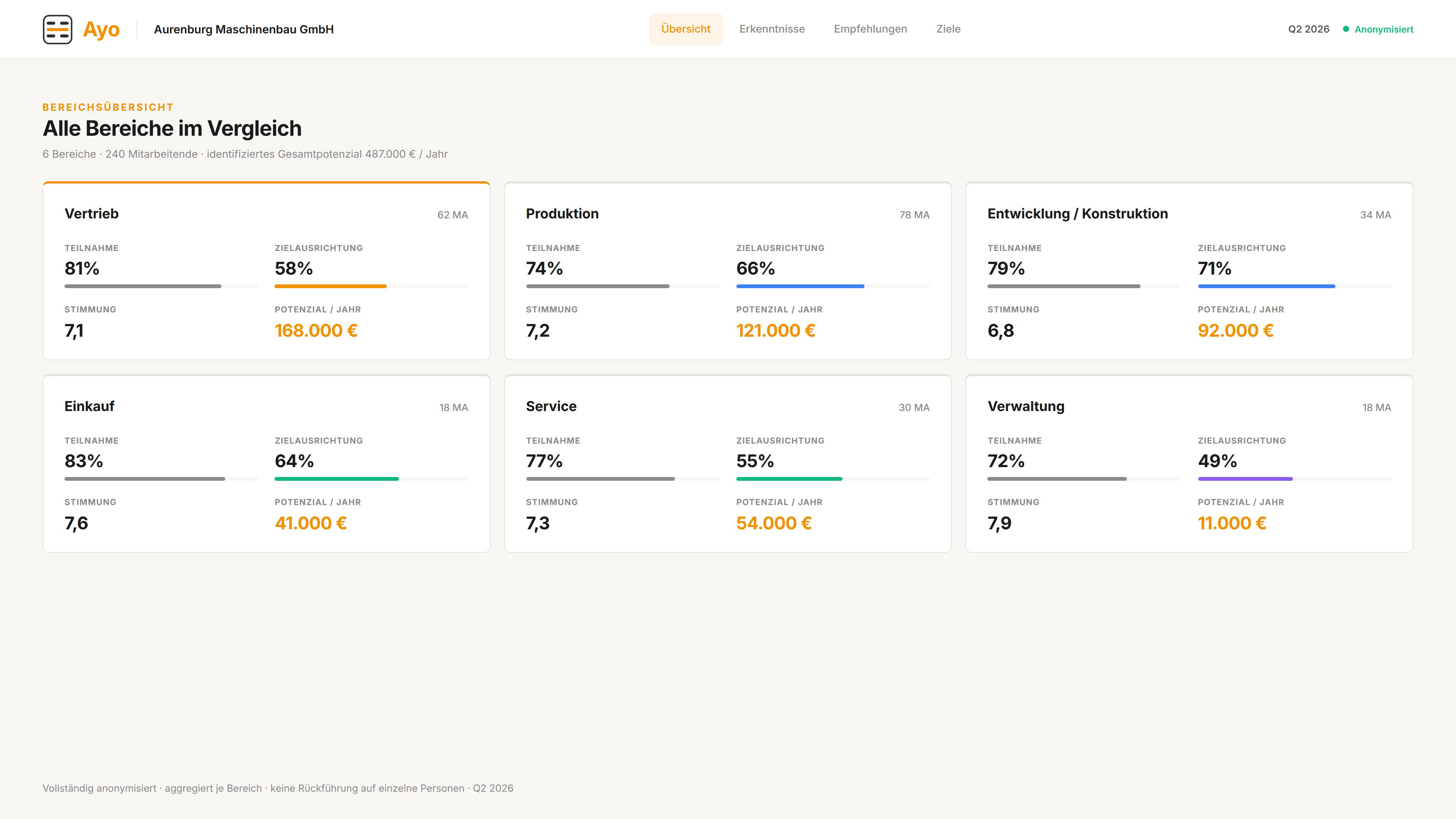Click heading Alle Bereiche im Vergleich
The image size is (1456, 819).
[x=173, y=129]
